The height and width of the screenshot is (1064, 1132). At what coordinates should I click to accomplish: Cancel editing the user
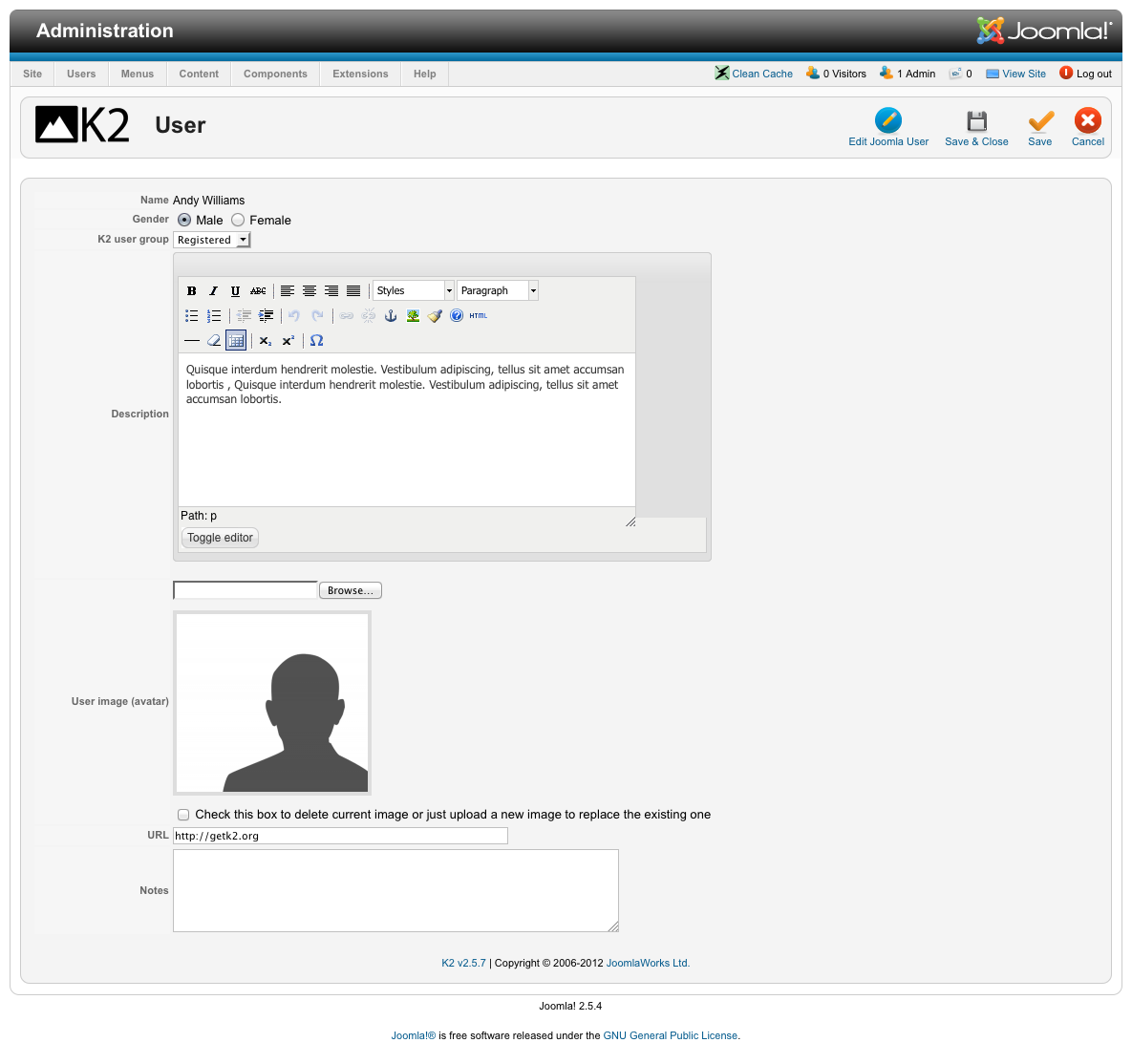[x=1087, y=128]
